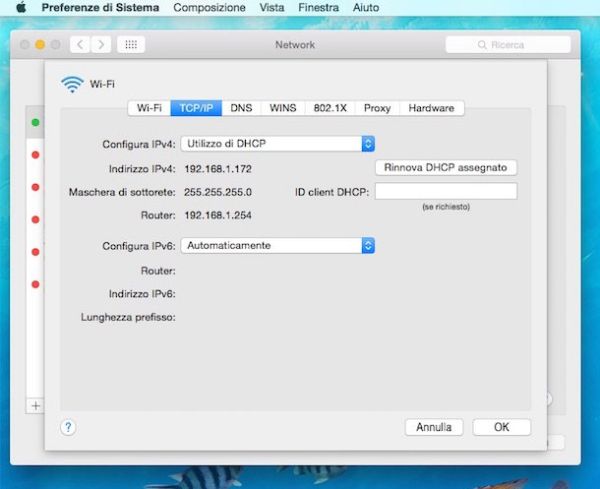Open the Hardware tab
Viewport: 600px width, 489px height.
[431, 108]
